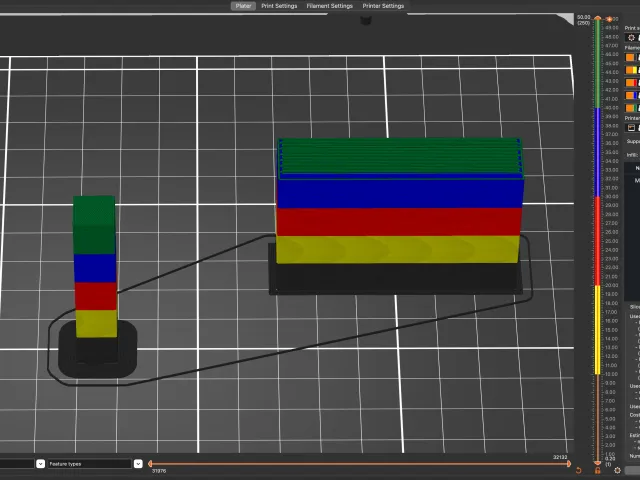The image size is (640, 480).
Task: Click the orange and green filament swatch
Action: 632,108
